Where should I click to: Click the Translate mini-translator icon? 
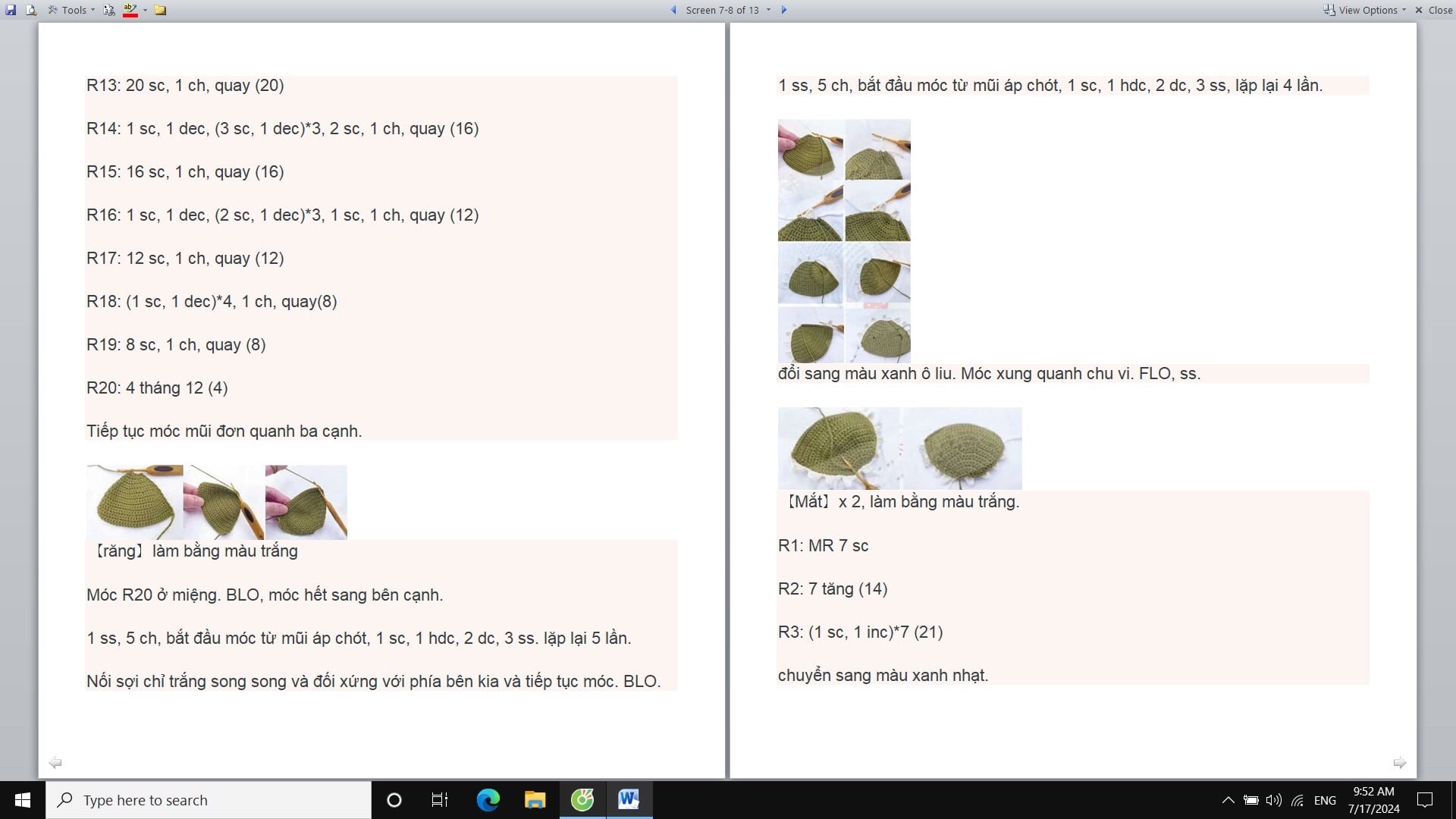pyautogui.click(x=109, y=10)
